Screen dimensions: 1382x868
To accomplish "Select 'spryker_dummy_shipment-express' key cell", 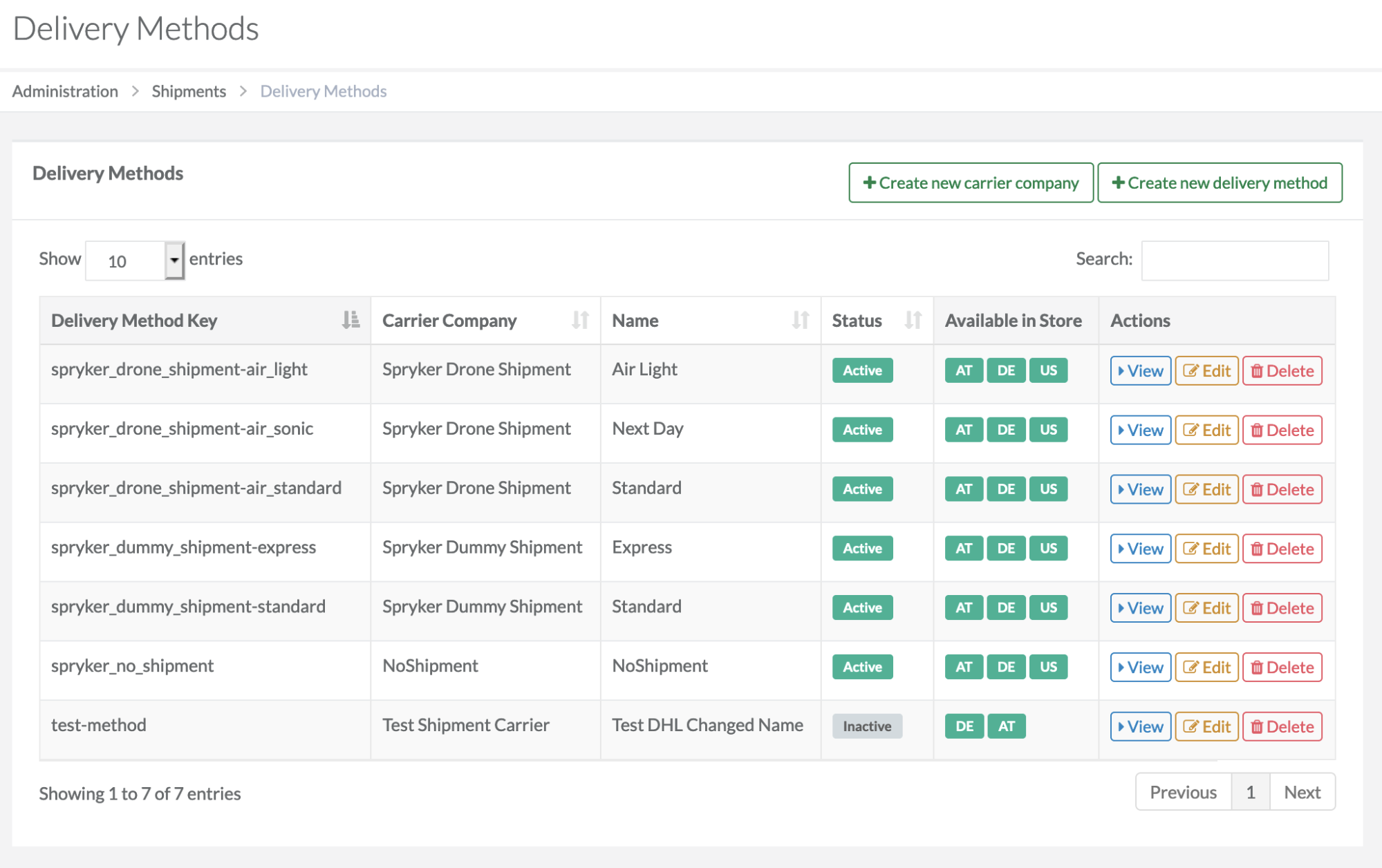I will tap(205, 551).
